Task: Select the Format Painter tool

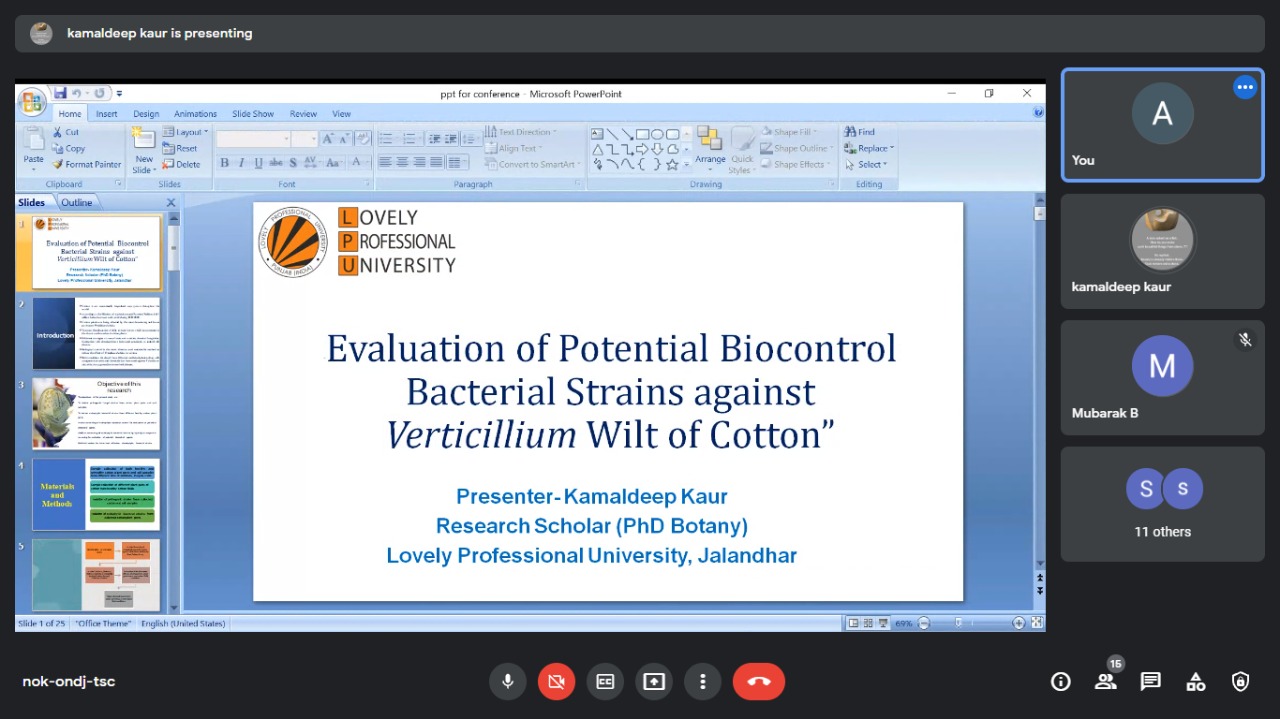Action: 87,164
